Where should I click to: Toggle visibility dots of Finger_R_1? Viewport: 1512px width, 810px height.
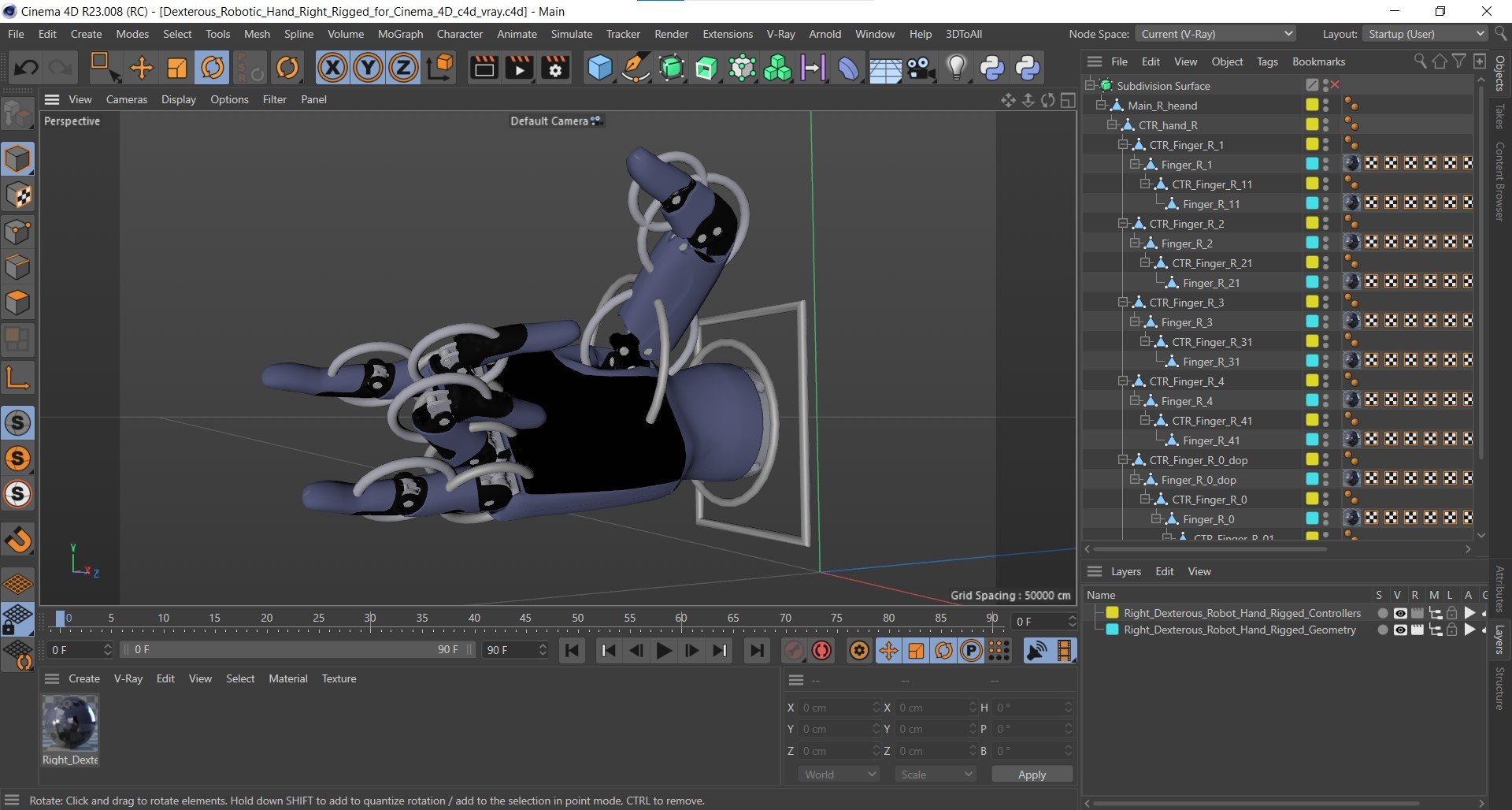click(1326, 164)
